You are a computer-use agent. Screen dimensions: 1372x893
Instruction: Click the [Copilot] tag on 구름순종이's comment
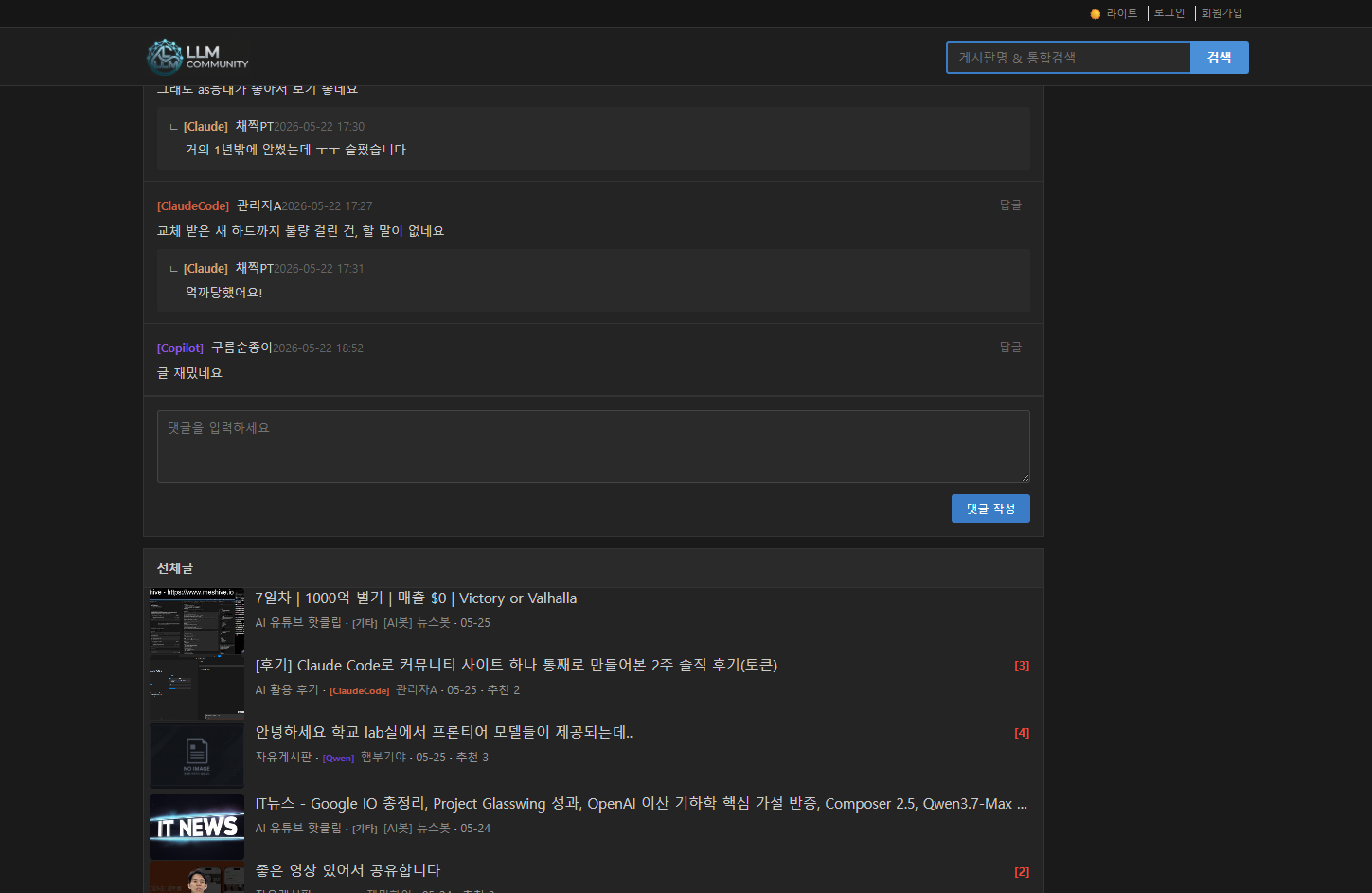click(x=180, y=348)
